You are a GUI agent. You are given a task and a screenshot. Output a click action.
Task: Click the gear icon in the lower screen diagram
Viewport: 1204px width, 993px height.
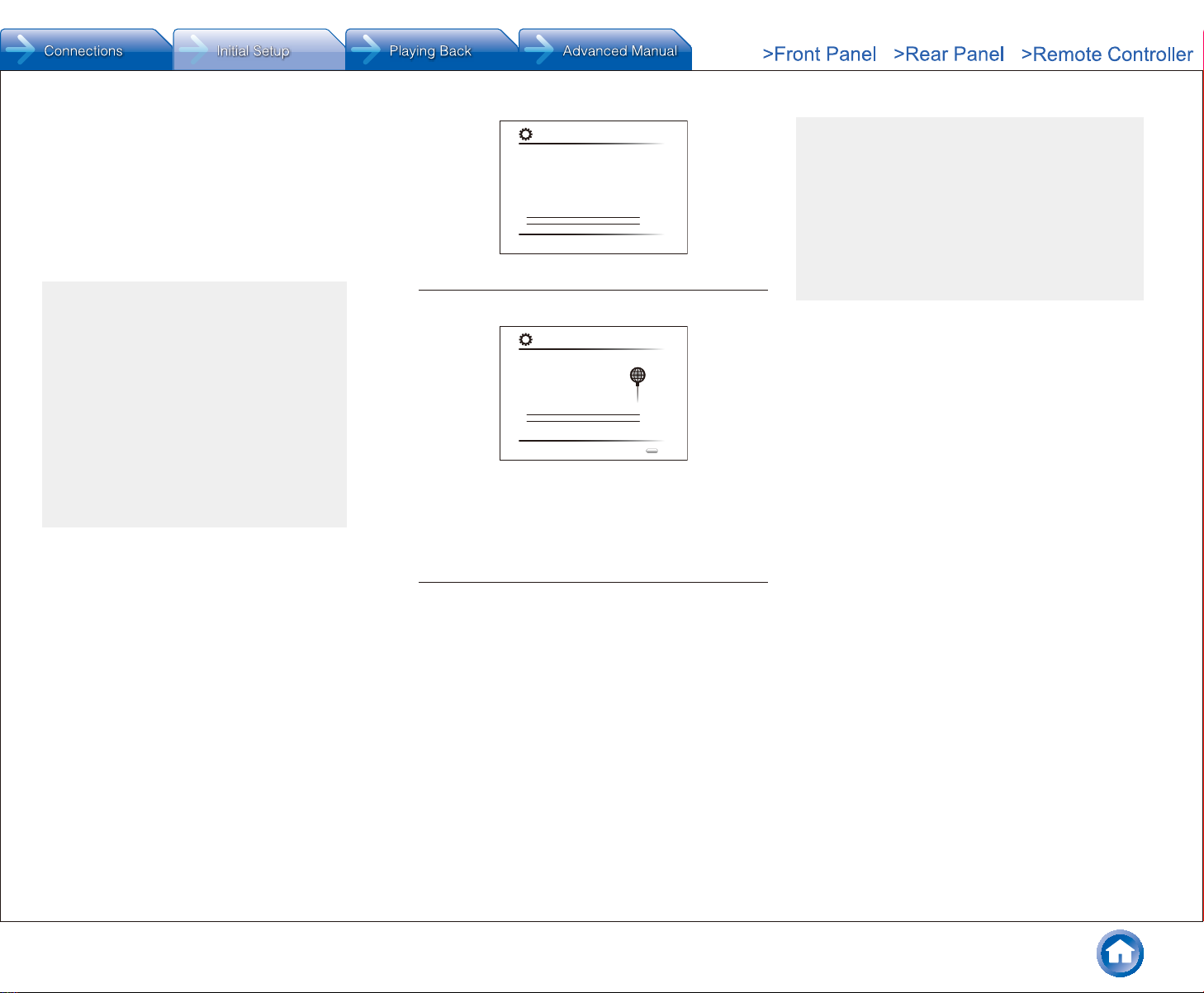(x=525, y=339)
